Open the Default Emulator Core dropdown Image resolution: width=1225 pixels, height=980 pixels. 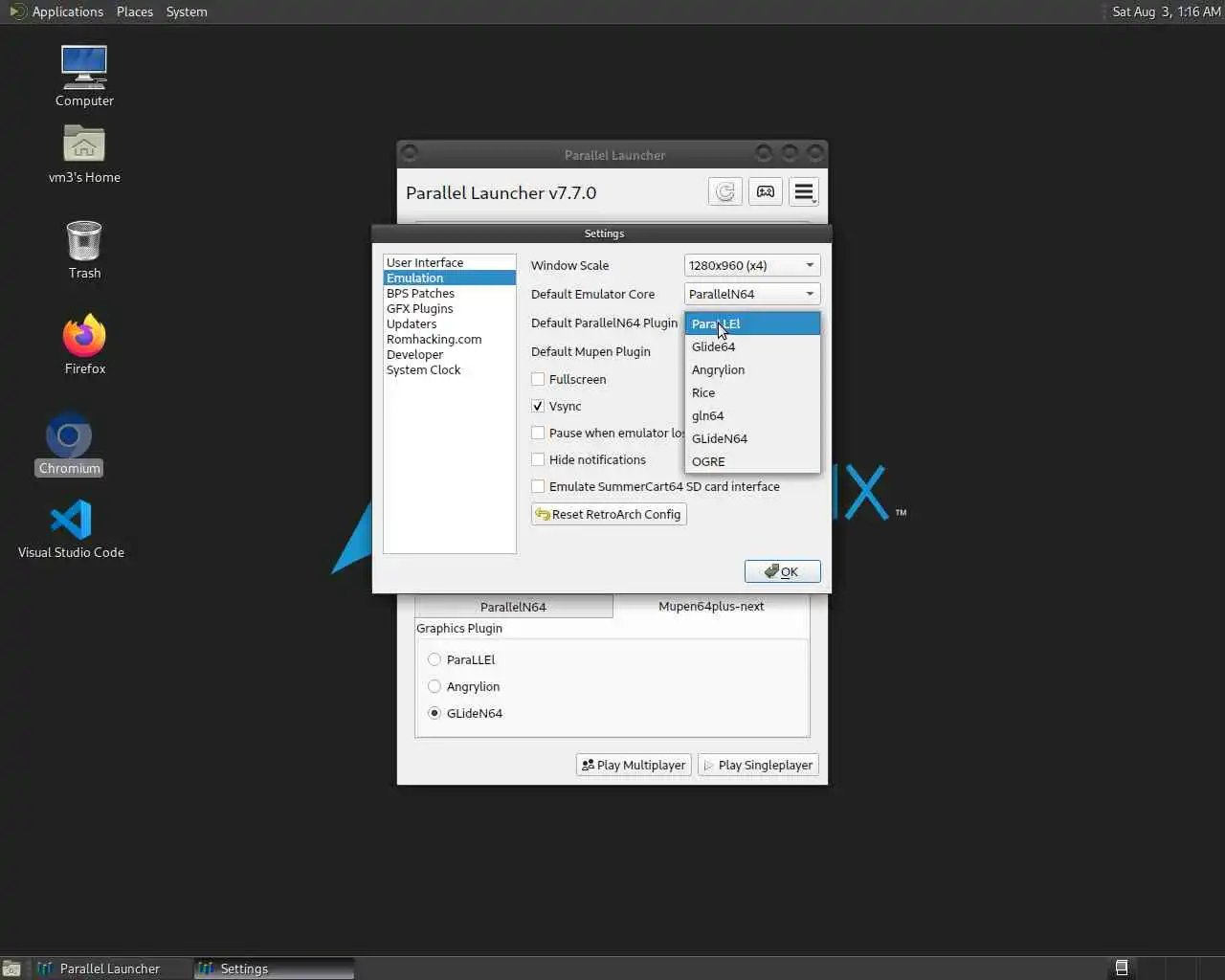coord(752,294)
